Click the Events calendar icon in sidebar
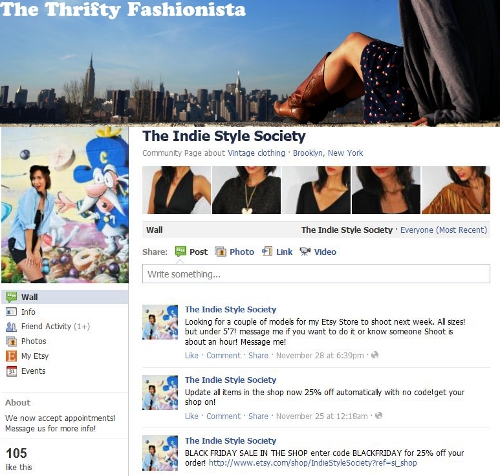The image size is (500, 476). [11, 371]
